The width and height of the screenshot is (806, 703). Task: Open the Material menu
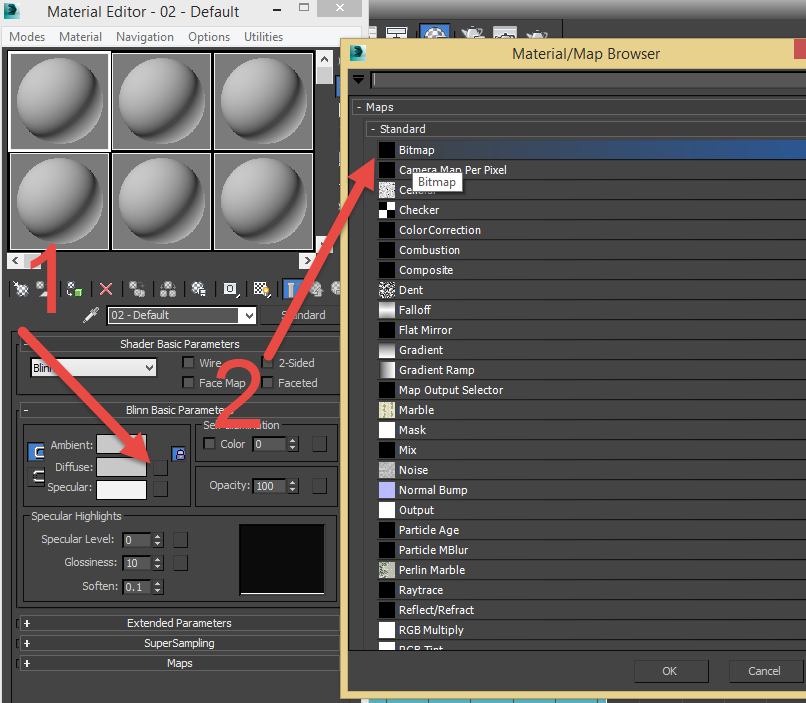80,37
